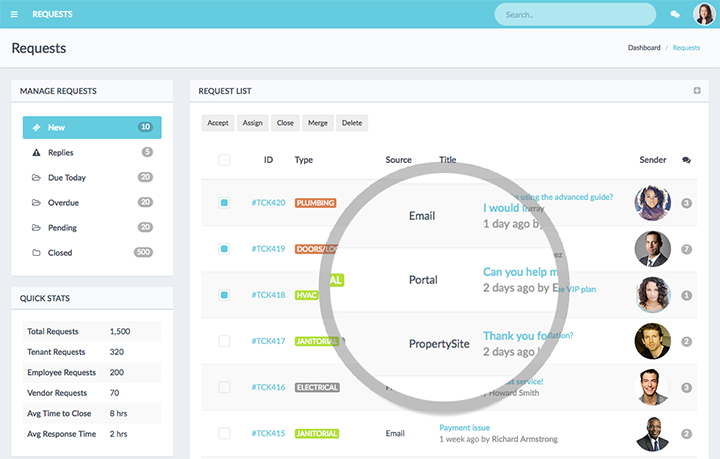Click the PLUMBING type tag
Screen dimensions: 720x459
point(315,203)
